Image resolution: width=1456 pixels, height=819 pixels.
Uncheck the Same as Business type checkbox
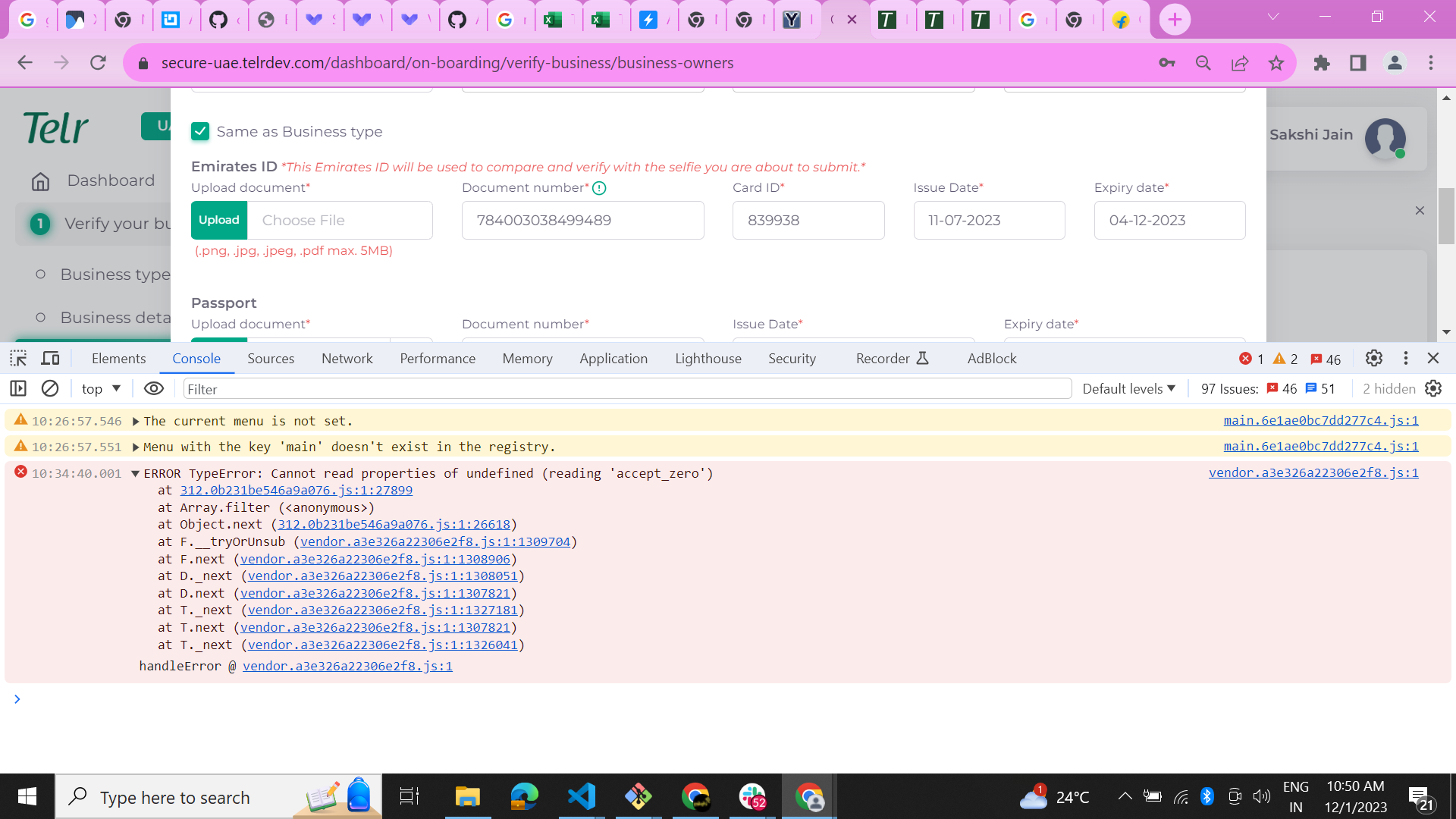tap(200, 131)
